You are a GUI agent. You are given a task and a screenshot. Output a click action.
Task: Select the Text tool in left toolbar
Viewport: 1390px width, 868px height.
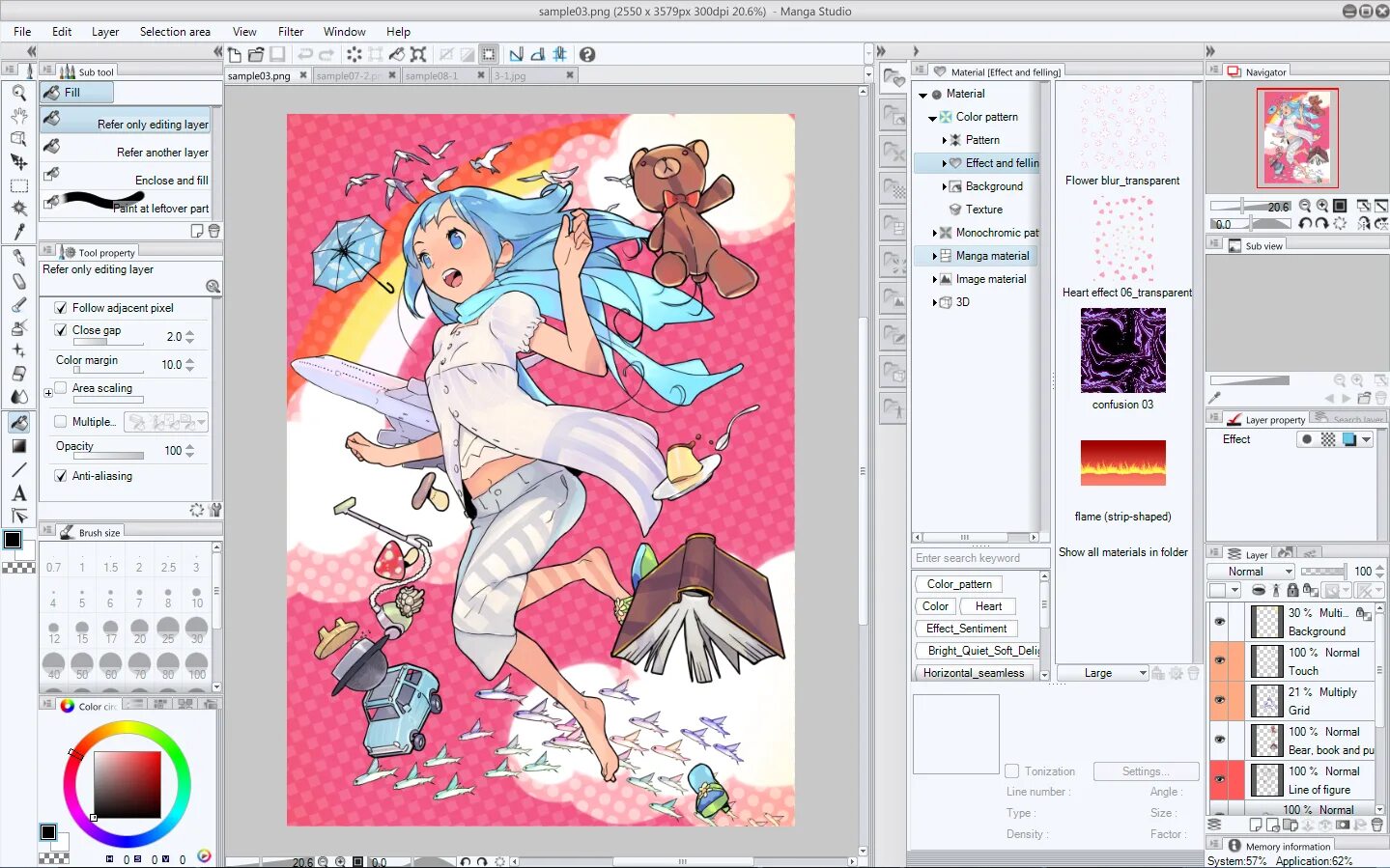tap(18, 493)
